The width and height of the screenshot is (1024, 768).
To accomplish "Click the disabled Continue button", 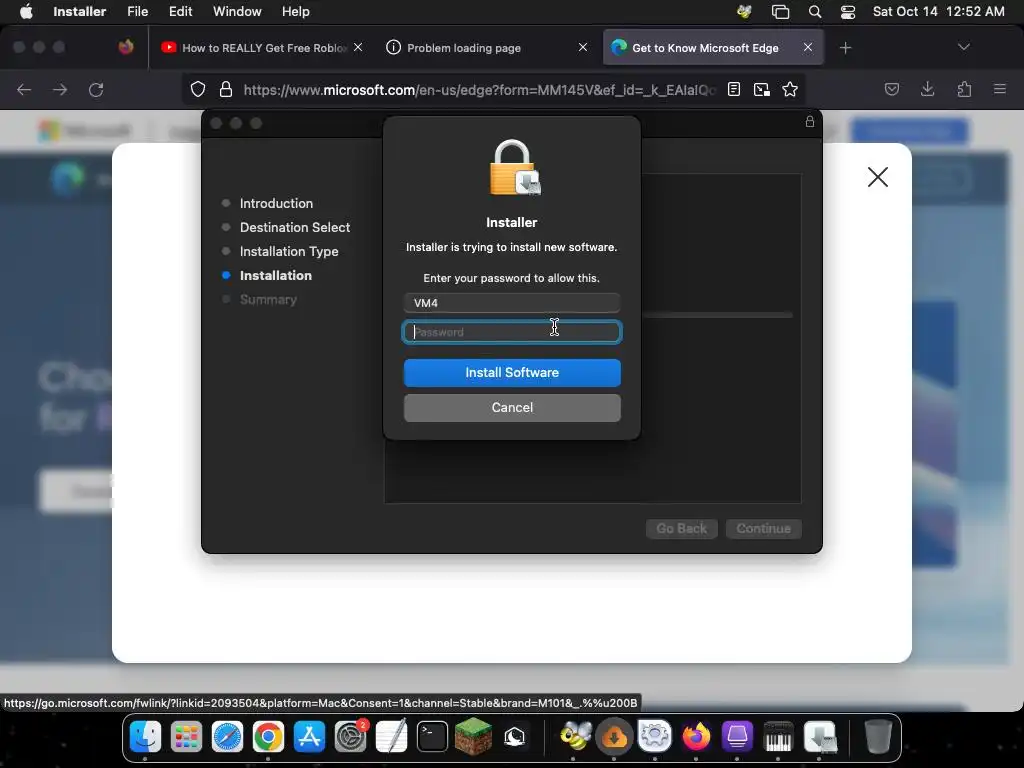I will point(763,528).
